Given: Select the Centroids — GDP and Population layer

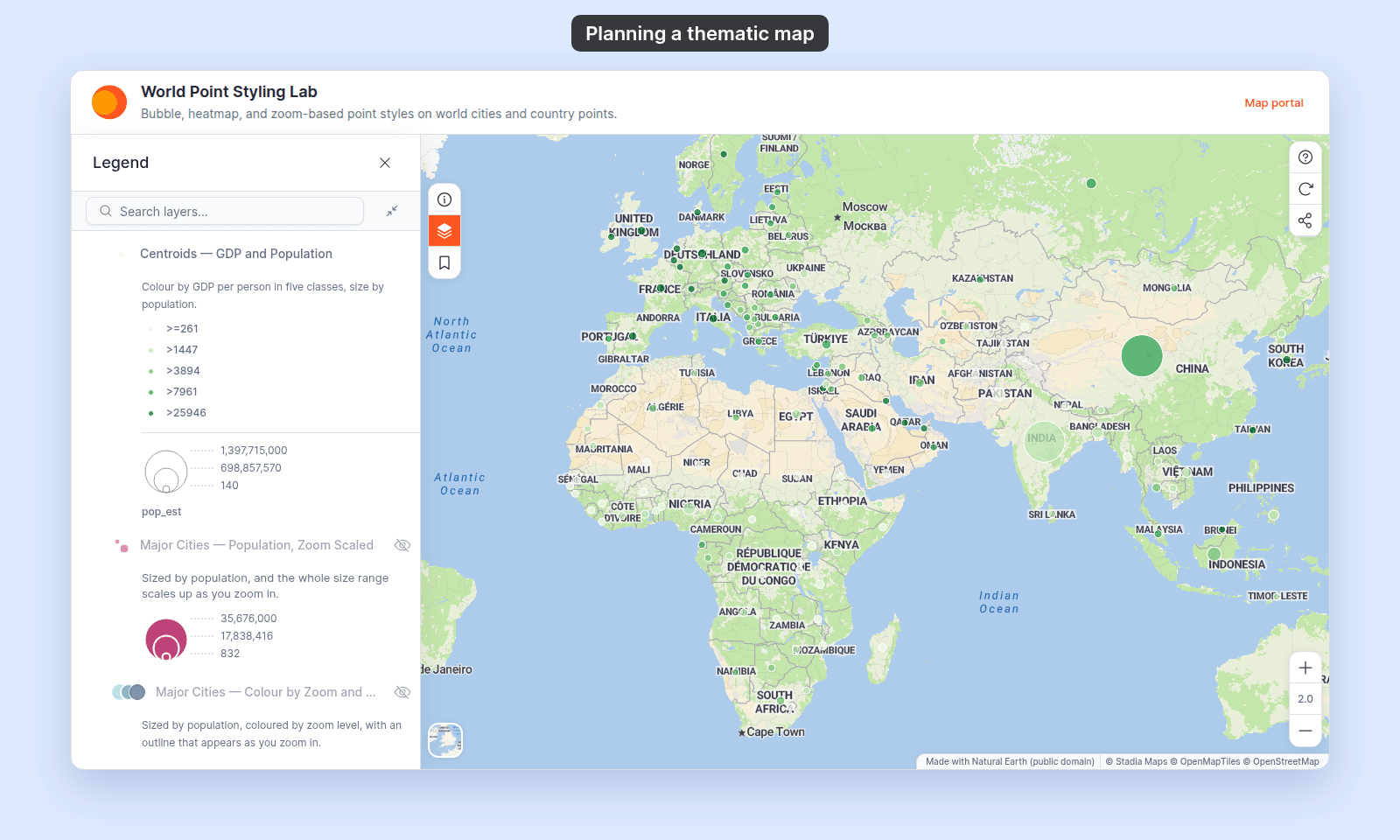Looking at the screenshot, I should tap(236, 254).
